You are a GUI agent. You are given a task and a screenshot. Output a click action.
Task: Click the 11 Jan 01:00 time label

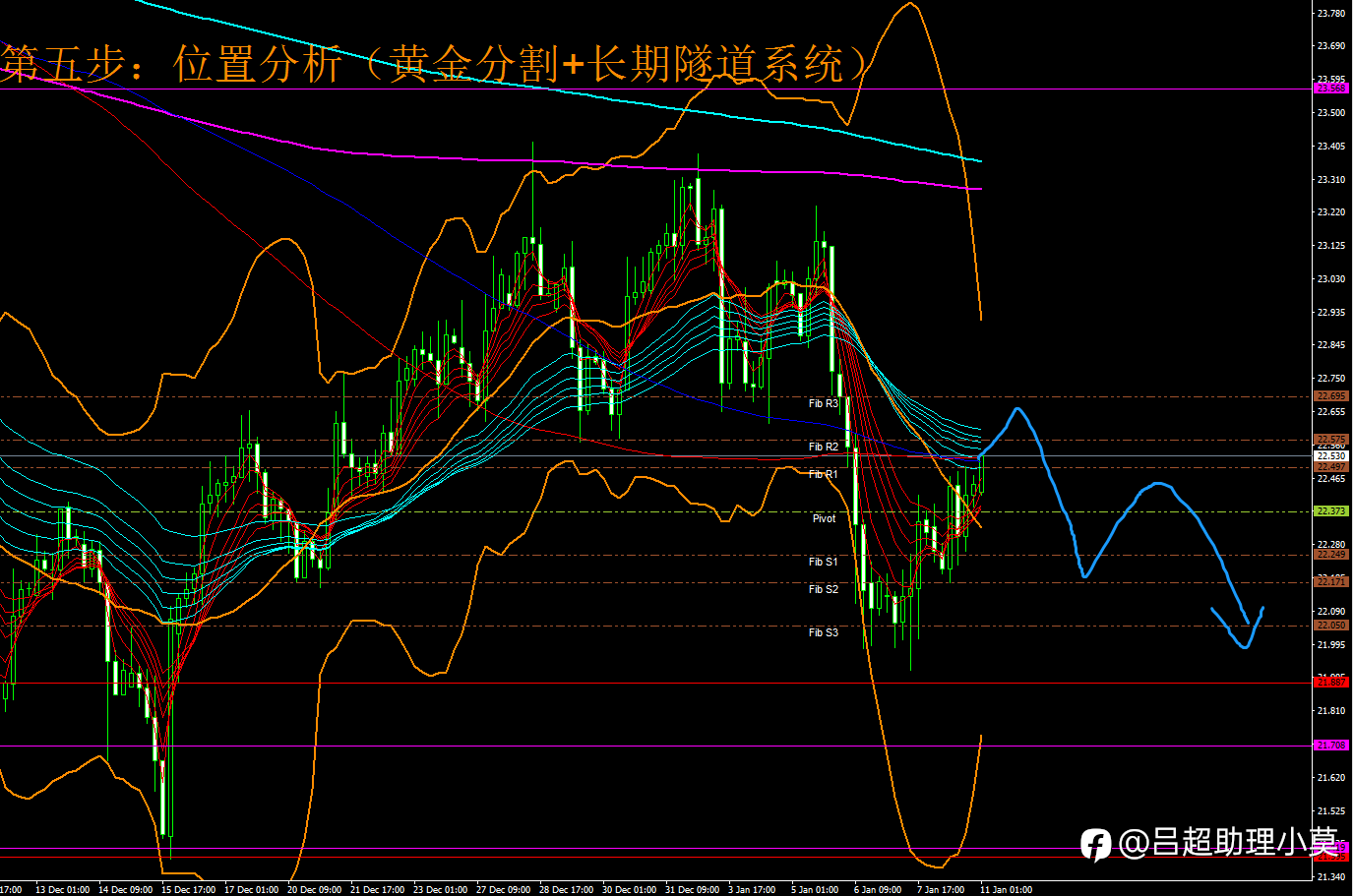point(1007,890)
